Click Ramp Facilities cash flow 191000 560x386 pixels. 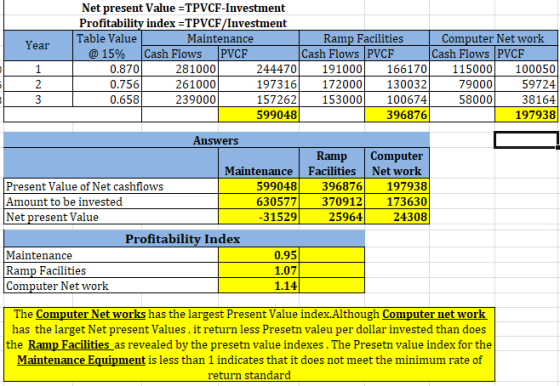point(332,69)
